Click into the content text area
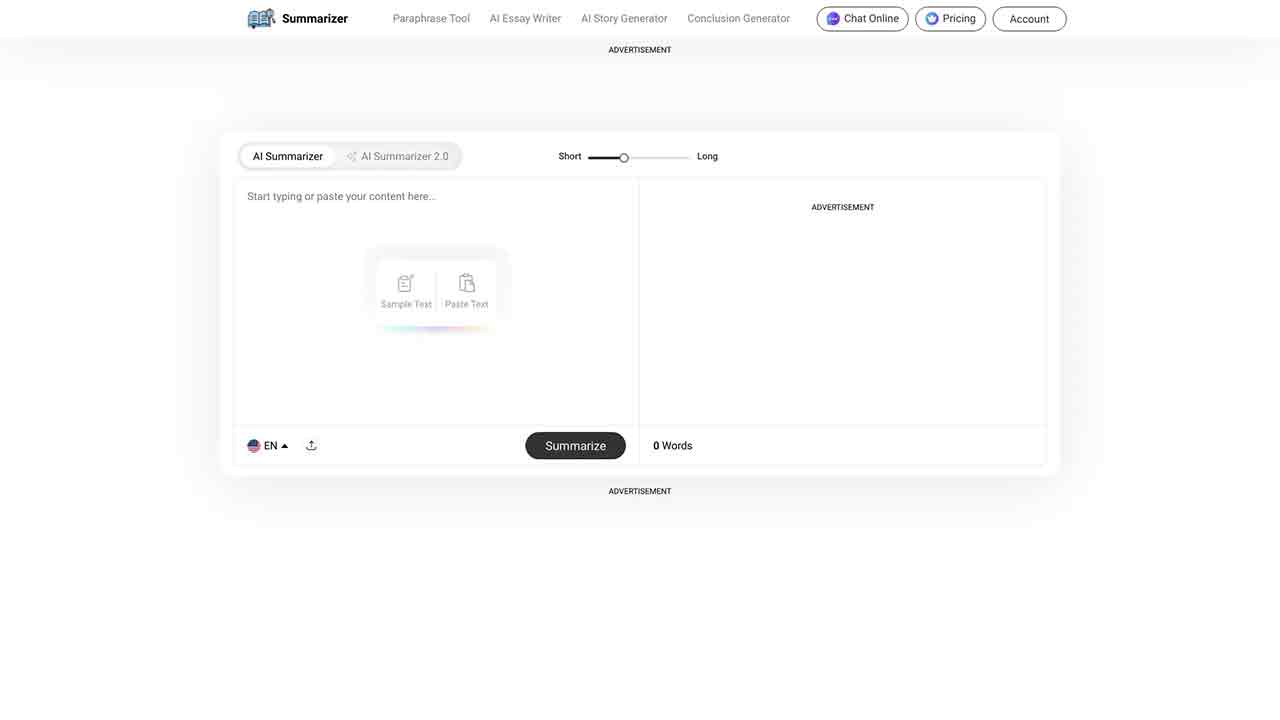Image resolution: width=1280 pixels, height=720 pixels. coord(436,302)
